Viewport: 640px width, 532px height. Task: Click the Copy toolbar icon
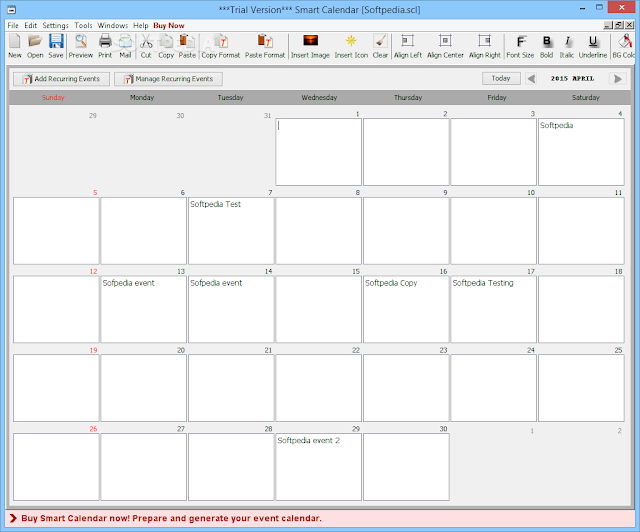click(166, 46)
